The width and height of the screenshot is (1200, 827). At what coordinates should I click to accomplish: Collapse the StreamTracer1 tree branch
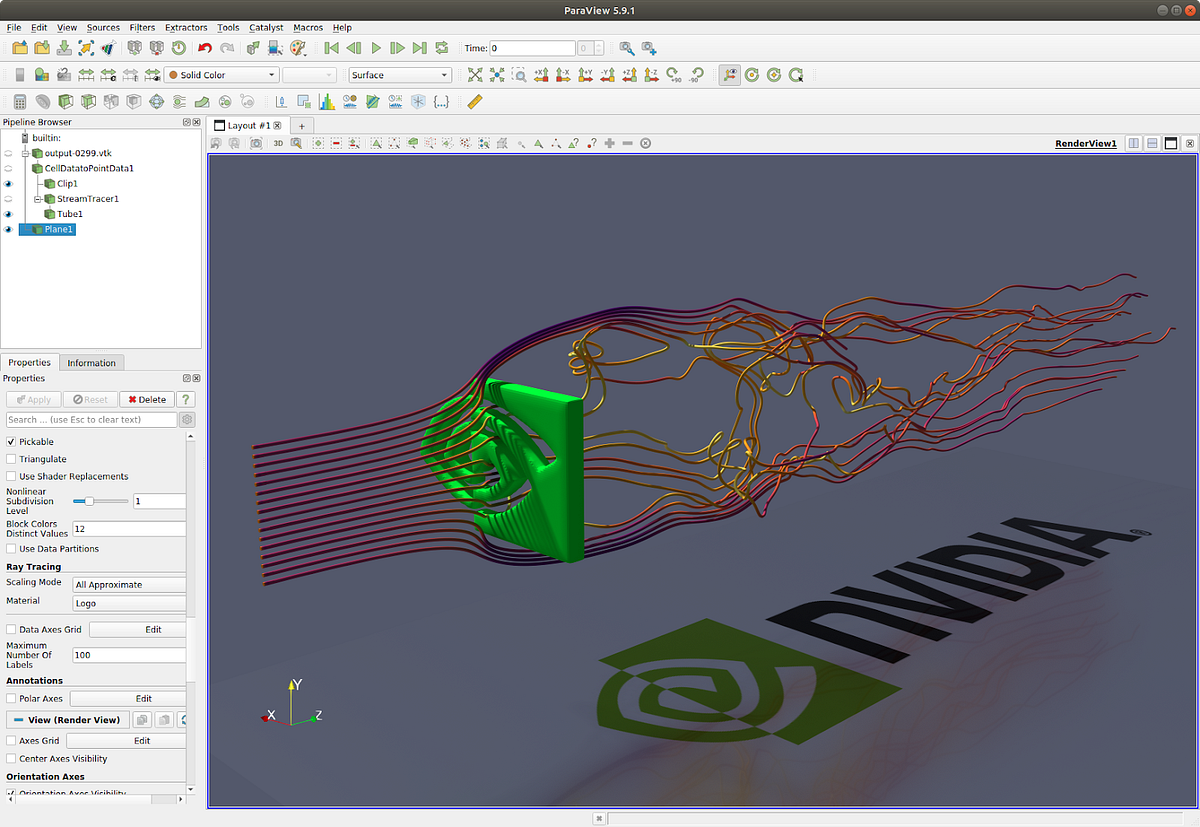[x=37, y=198]
